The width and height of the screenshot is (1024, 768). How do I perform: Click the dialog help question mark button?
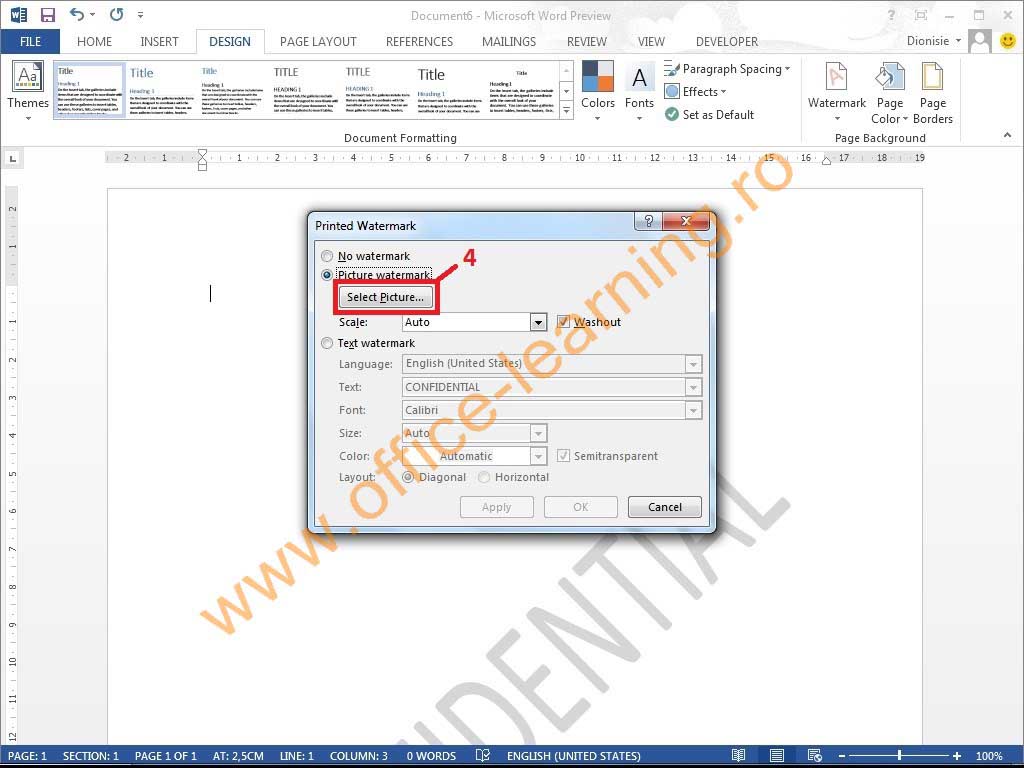648,221
